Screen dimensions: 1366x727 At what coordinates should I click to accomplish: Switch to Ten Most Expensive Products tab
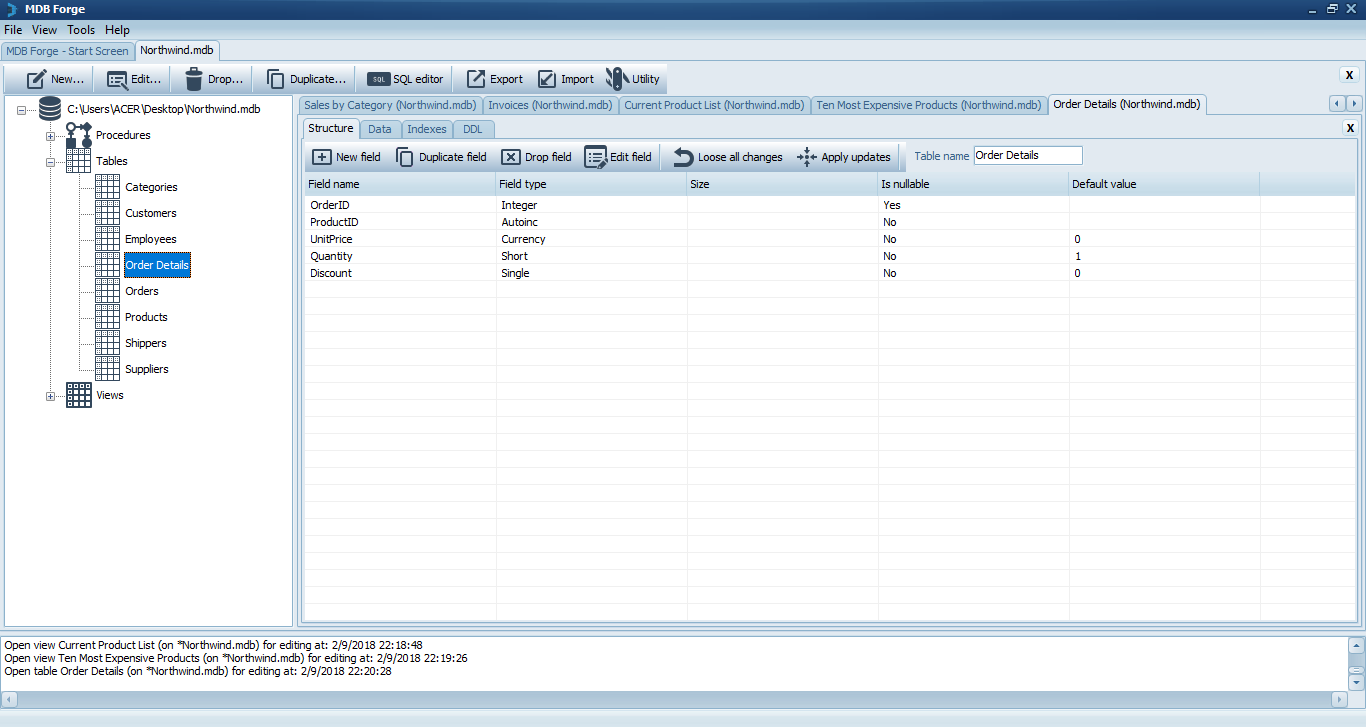pyautogui.click(x=929, y=105)
